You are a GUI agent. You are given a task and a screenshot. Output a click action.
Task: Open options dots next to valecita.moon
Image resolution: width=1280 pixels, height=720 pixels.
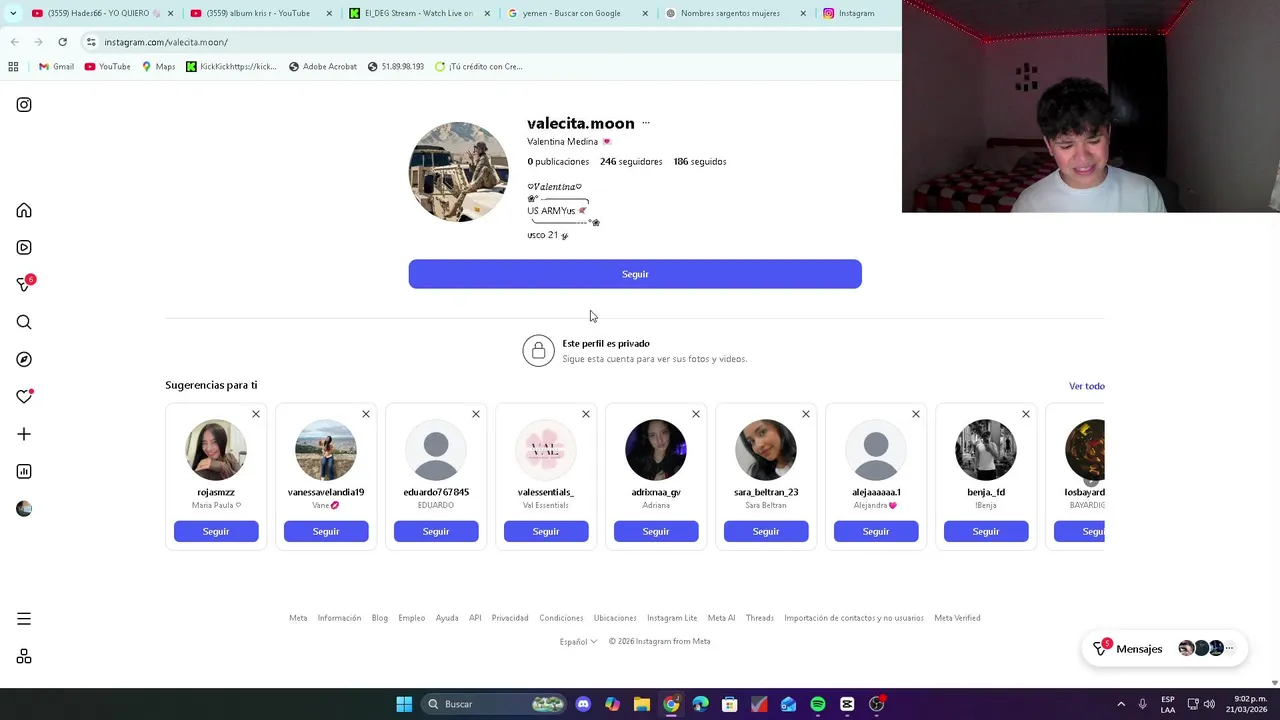[x=646, y=123]
